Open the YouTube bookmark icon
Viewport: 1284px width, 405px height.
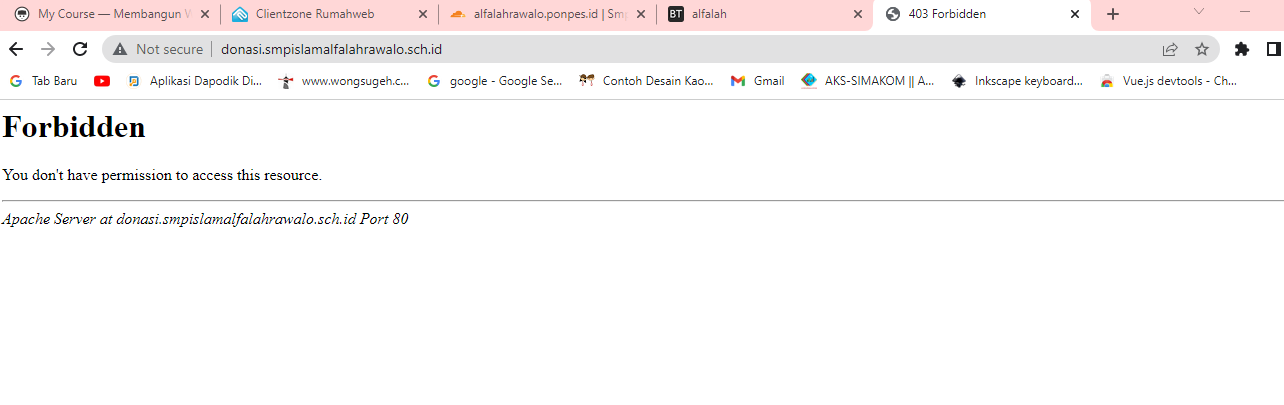coord(102,81)
